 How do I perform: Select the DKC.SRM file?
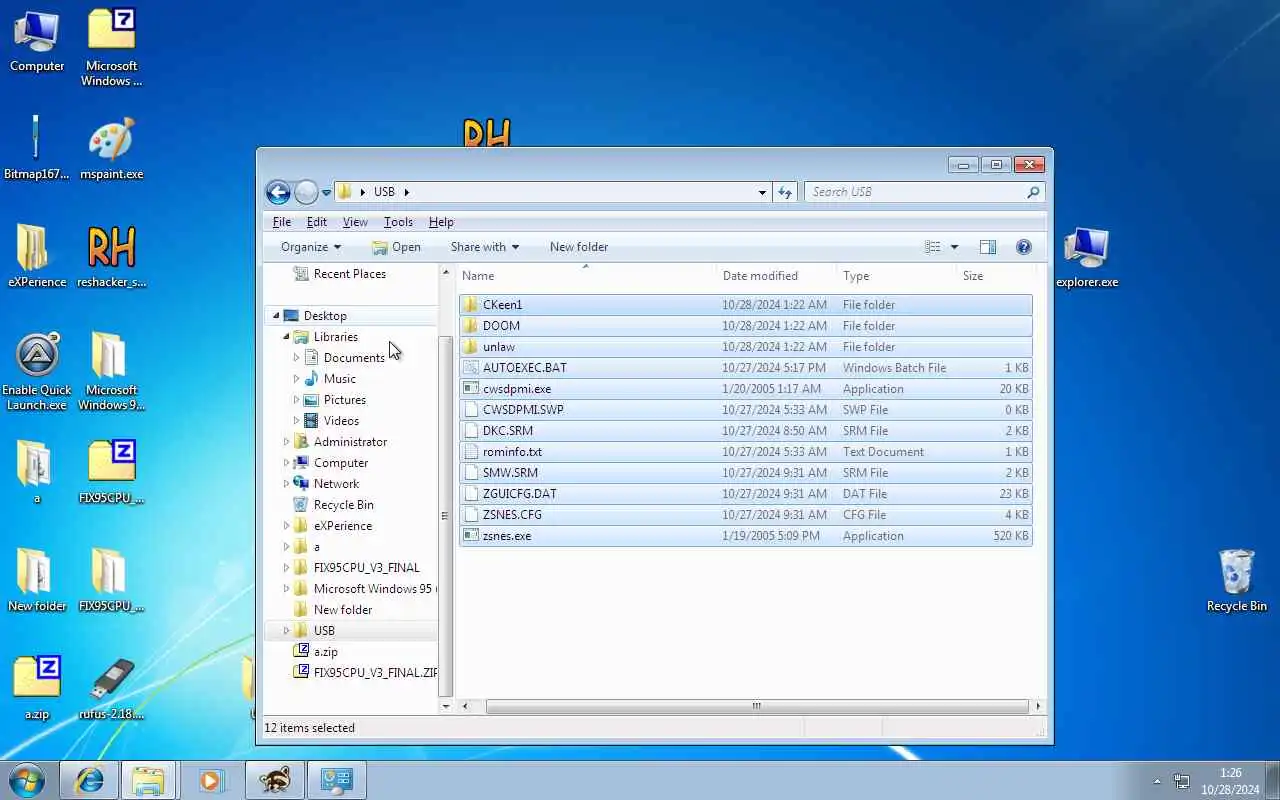click(746, 431)
